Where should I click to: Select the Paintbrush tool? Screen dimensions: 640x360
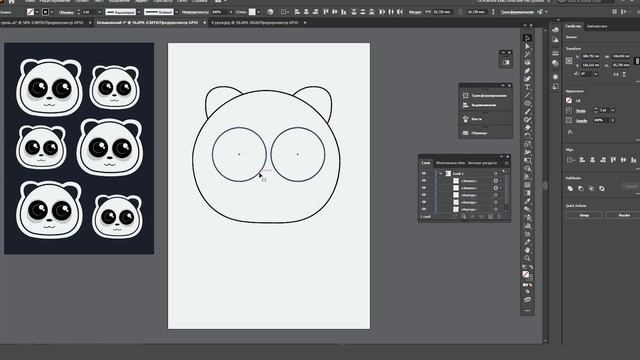(527, 111)
